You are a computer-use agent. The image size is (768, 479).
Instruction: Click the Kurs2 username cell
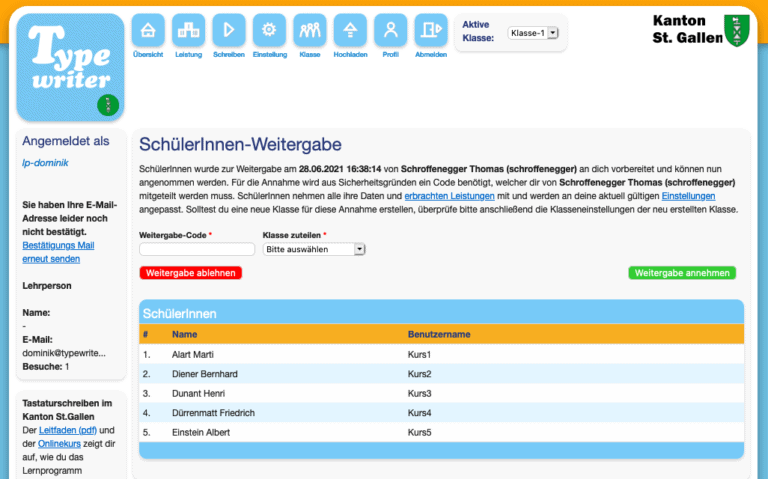419,374
